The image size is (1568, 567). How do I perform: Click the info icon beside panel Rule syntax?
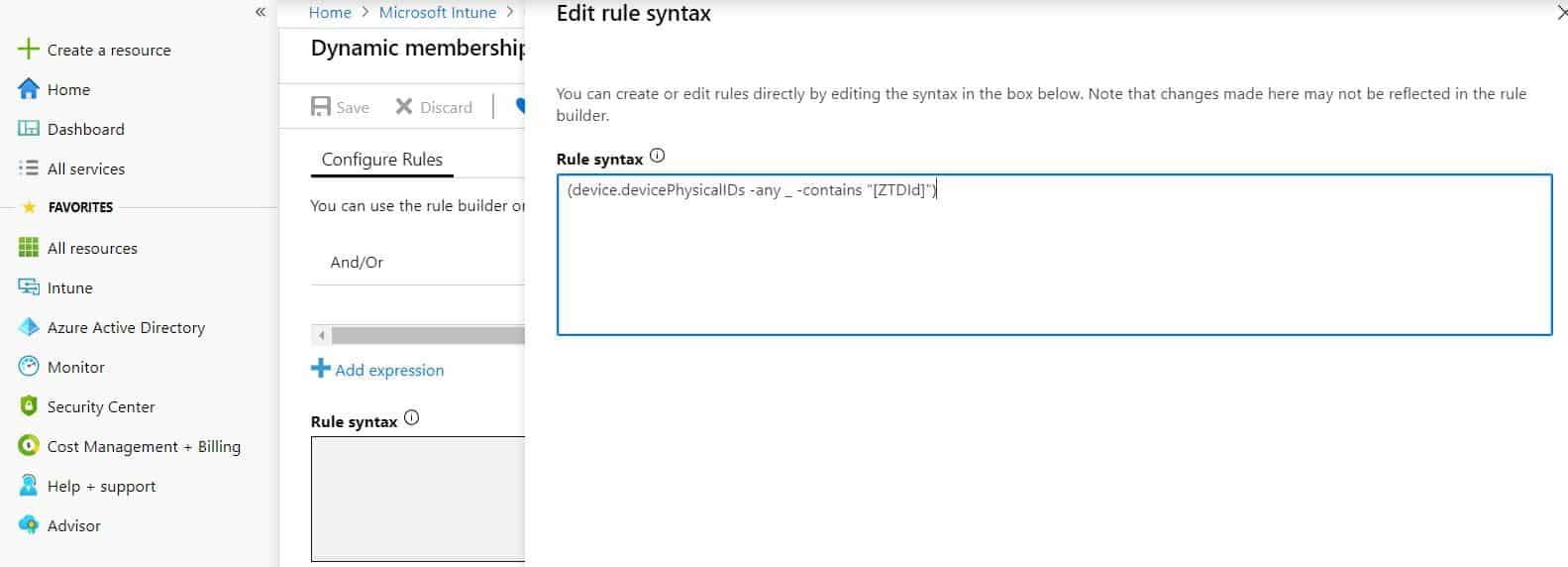(x=657, y=156)
